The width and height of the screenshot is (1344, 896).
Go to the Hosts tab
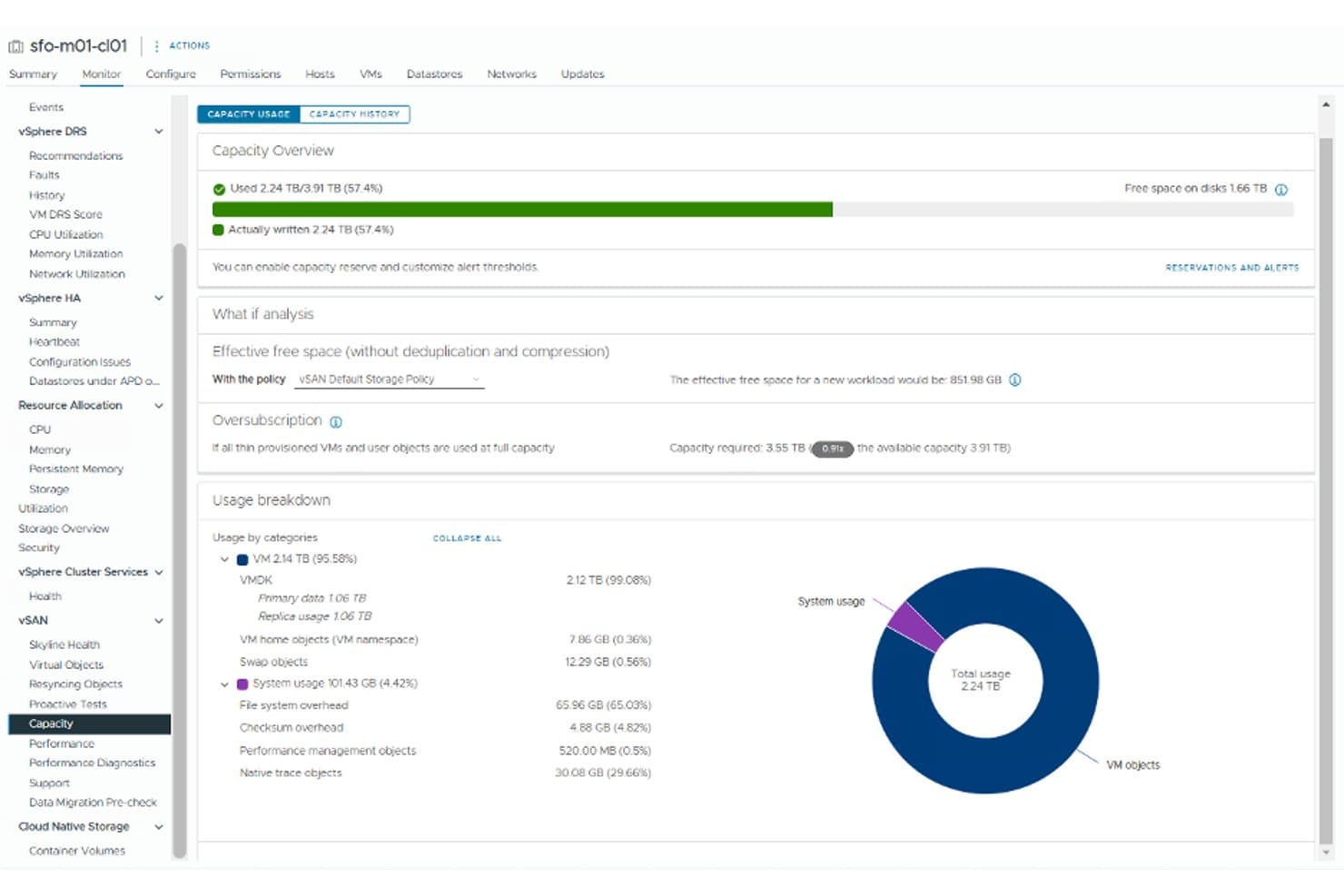click(320, 74)
